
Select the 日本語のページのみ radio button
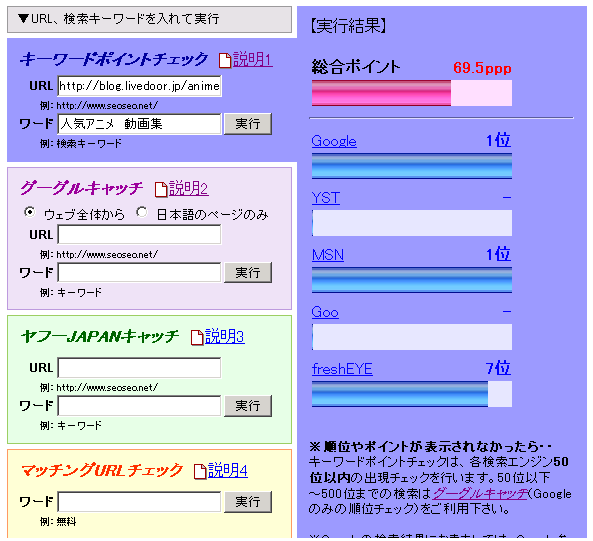[142, 212]
